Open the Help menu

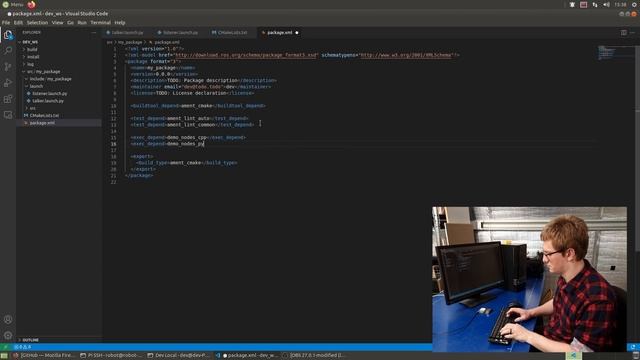point(120,22)
